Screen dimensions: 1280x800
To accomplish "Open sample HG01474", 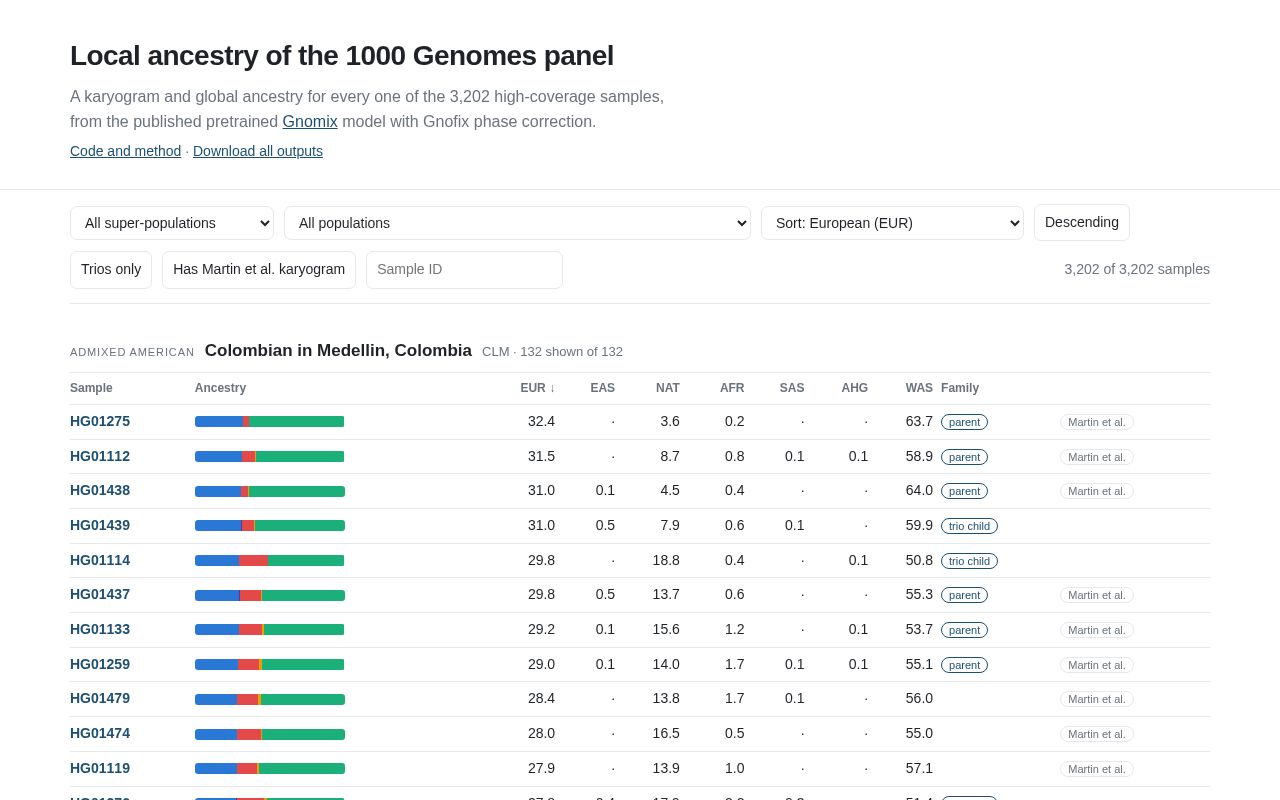I will pos(100,733).
